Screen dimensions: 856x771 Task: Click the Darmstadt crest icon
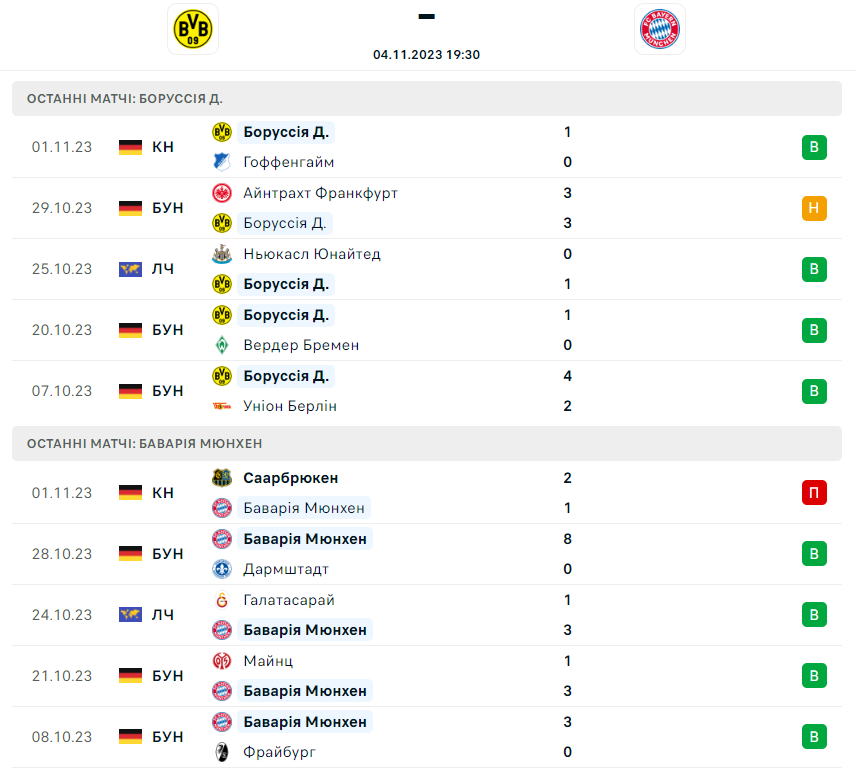coord(222,569)
